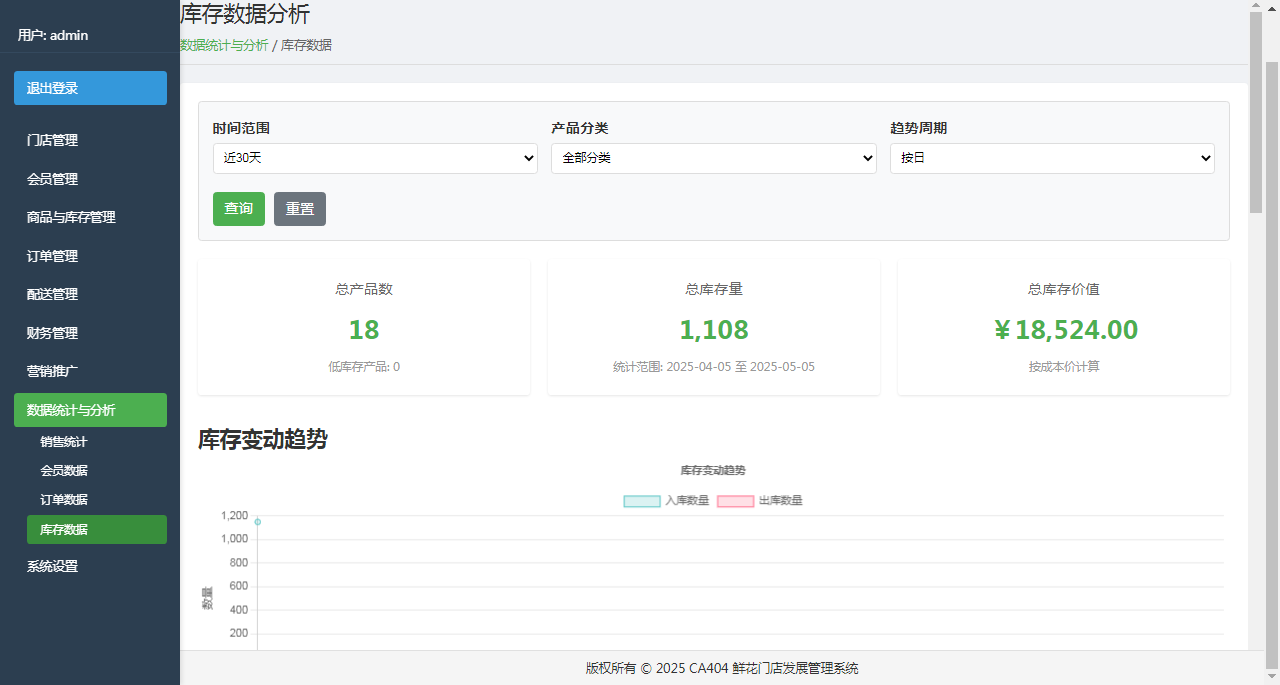Click the footer copyright text

click(x=722, y=669)
